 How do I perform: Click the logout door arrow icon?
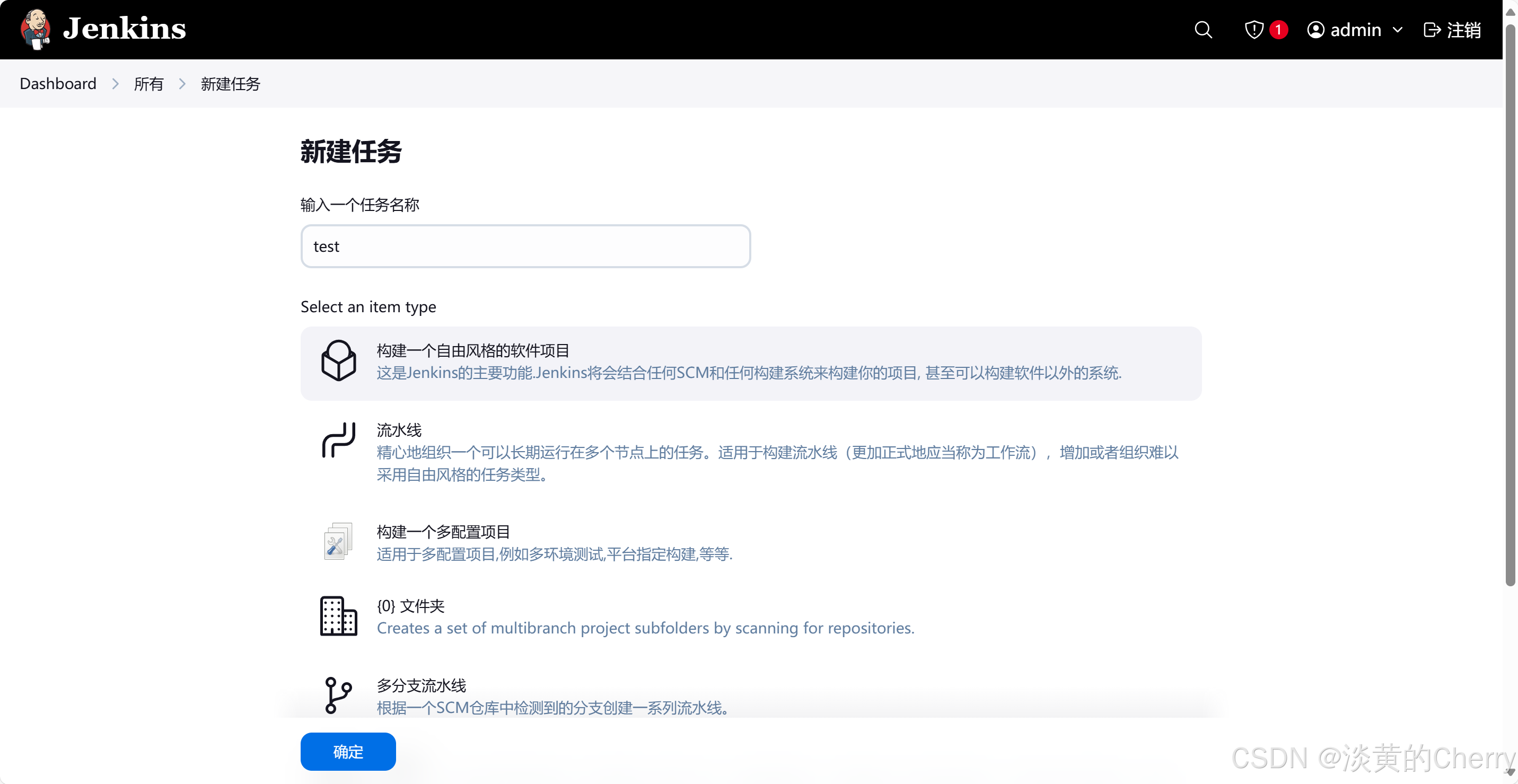coord(1432,30)
